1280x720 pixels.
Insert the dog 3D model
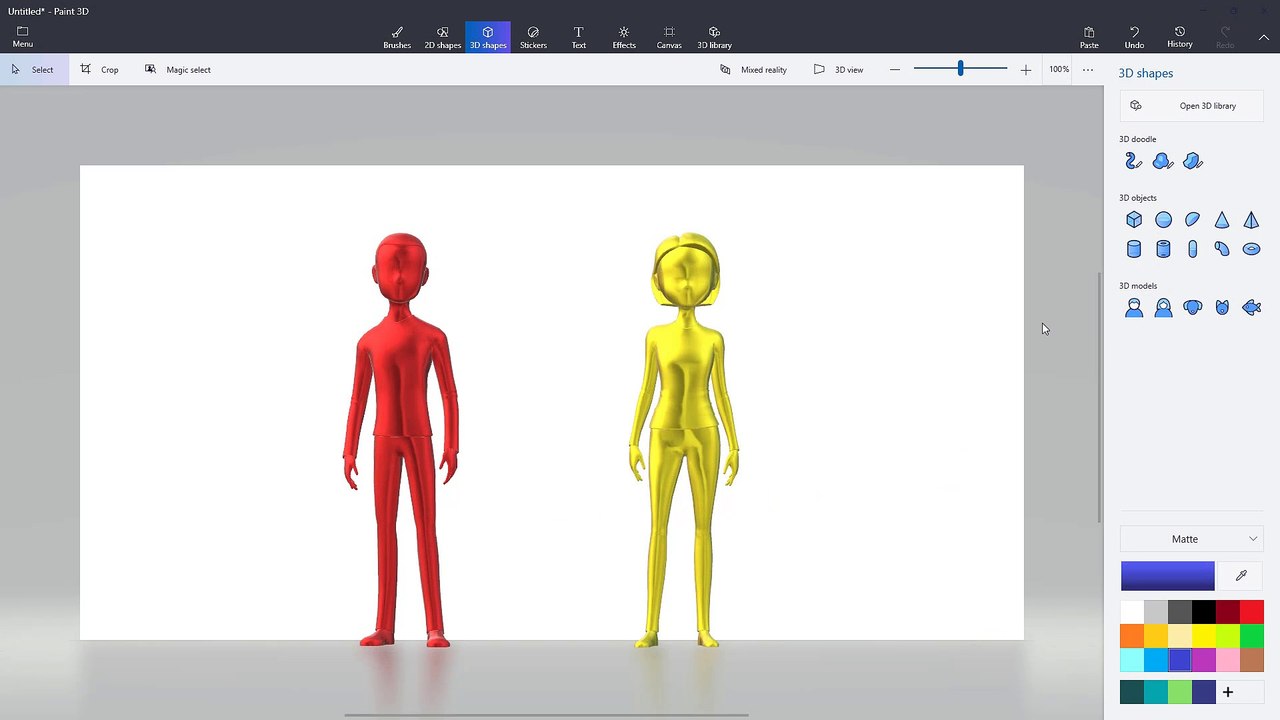point(1192,308)
